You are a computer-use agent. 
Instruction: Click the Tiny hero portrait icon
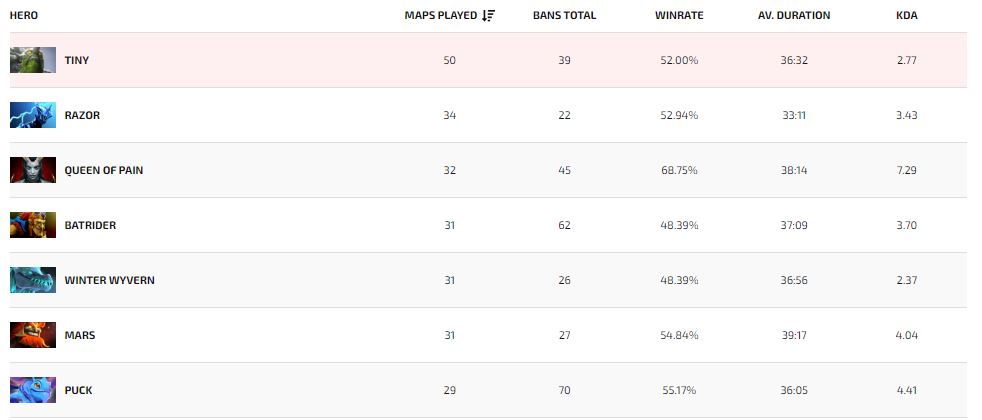(33, 60)
